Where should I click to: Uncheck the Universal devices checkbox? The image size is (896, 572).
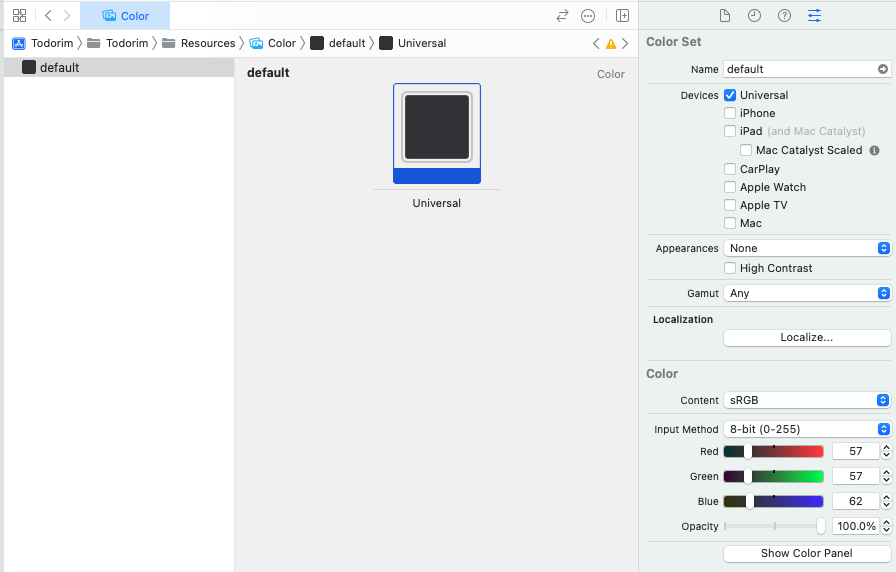click(x=730, y=95)
